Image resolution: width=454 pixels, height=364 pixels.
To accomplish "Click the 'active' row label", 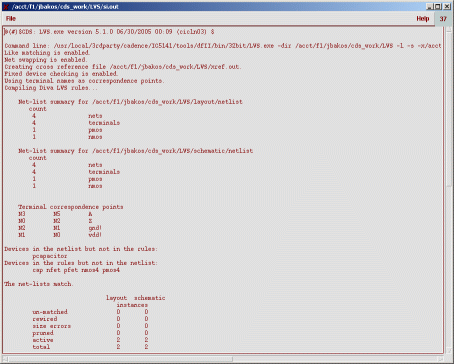I will 43,340.
